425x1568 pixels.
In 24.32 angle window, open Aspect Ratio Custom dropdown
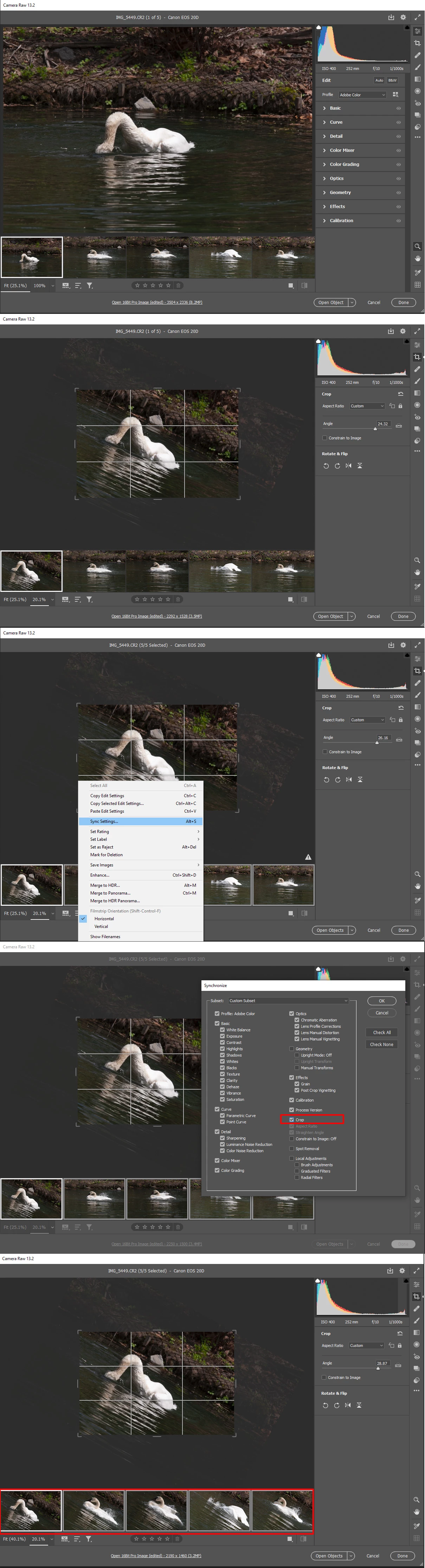(367, 406)
